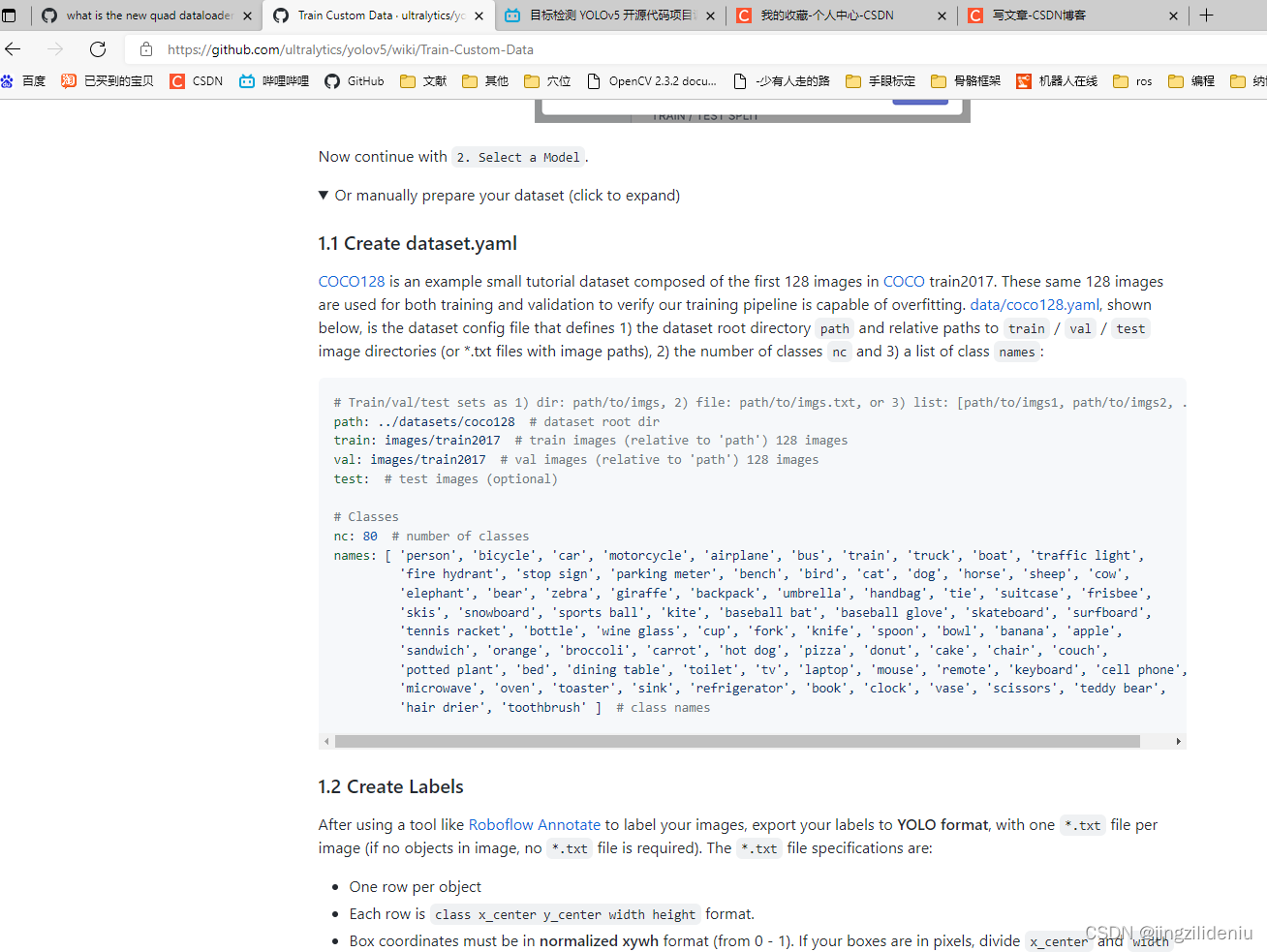This screenshot has width=1267, height=952.
Task: Click 'class x_center y_center width height' code
Action: [565, 915]
